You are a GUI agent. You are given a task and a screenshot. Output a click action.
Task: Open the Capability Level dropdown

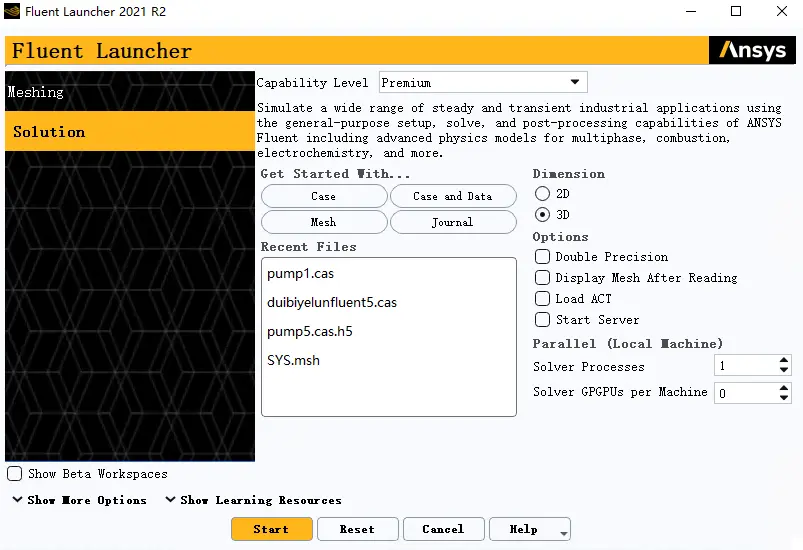click(483, 82)
